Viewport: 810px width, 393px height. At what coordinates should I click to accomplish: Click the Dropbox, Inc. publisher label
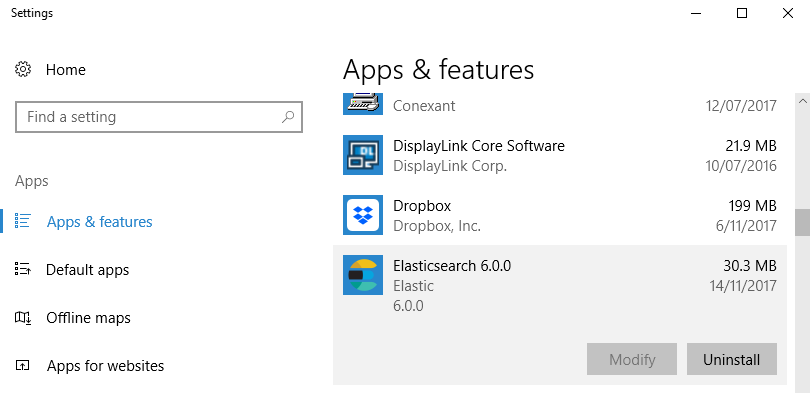click(x=437, y=226)
